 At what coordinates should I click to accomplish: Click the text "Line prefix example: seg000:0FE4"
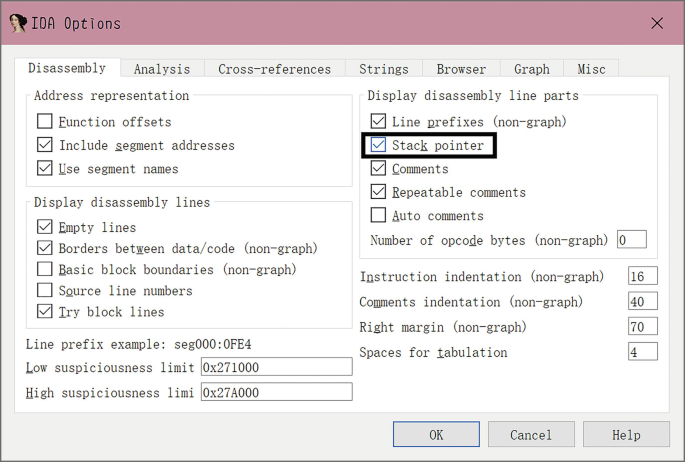(138, 345)
